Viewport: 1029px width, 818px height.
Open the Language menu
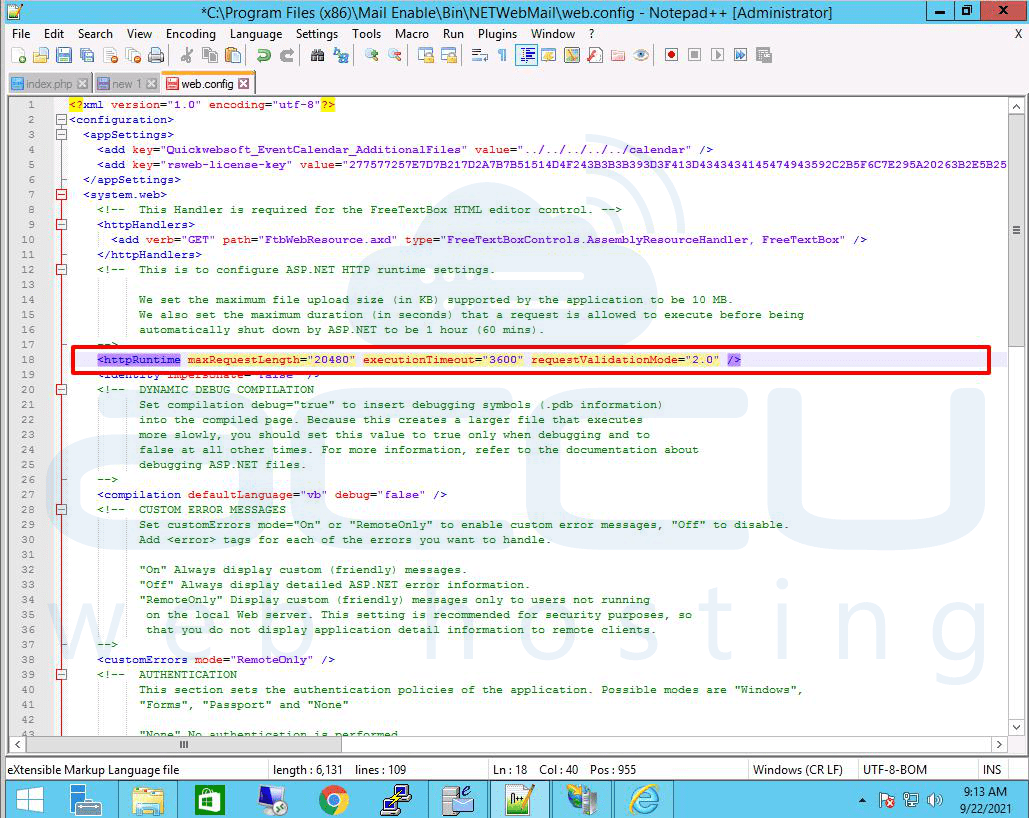coord(256,33)
